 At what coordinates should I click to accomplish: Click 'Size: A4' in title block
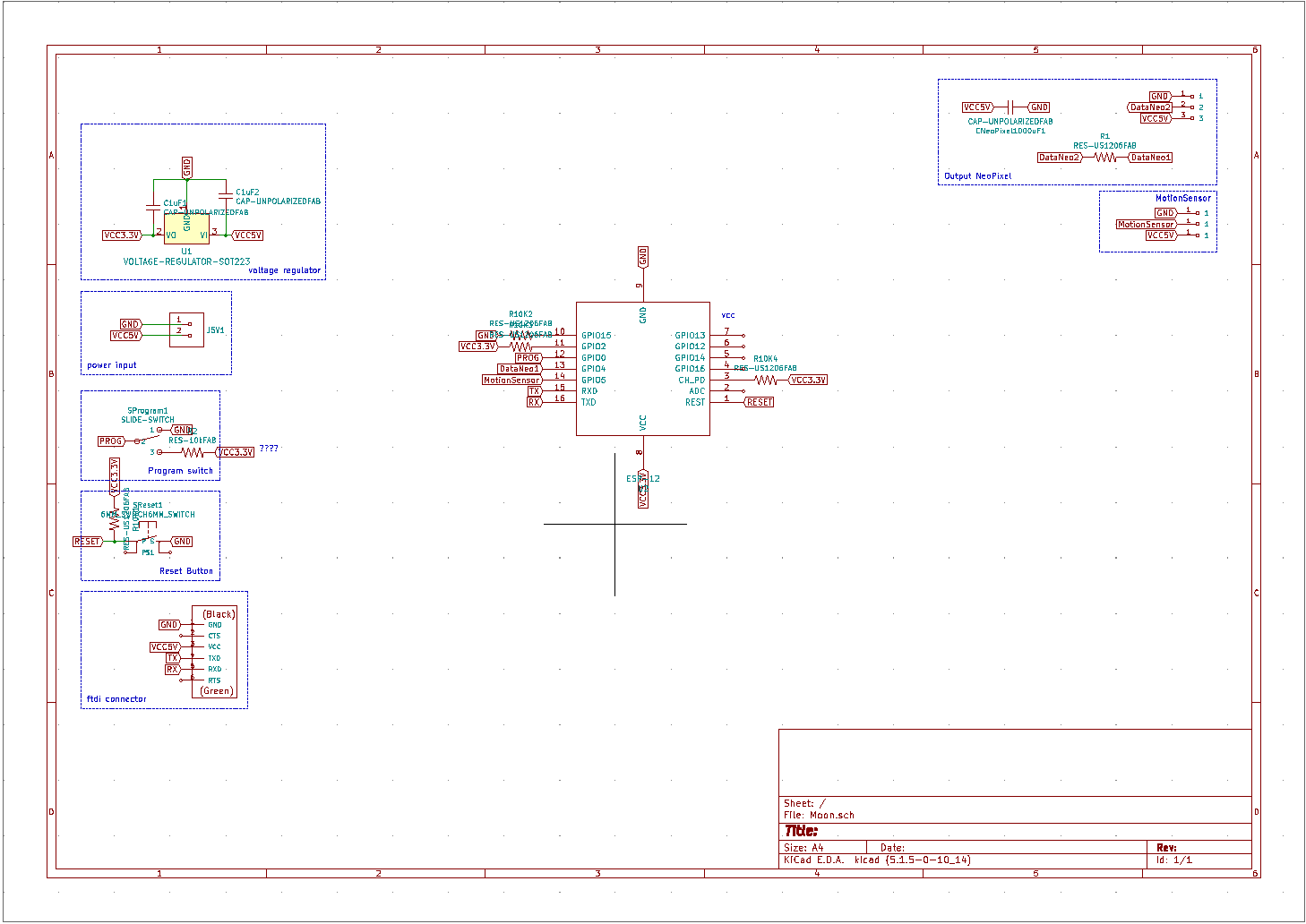(803, 848)
